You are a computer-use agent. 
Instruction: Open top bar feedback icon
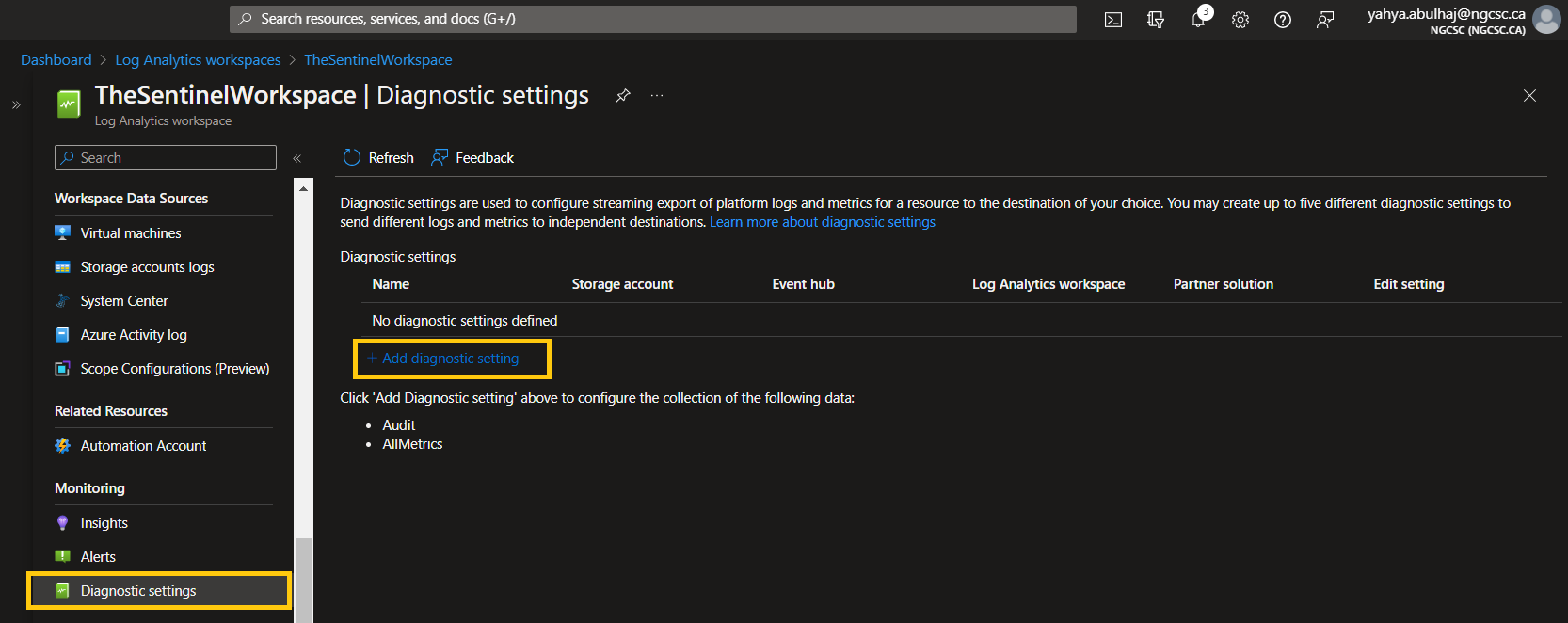[1325, 20]
